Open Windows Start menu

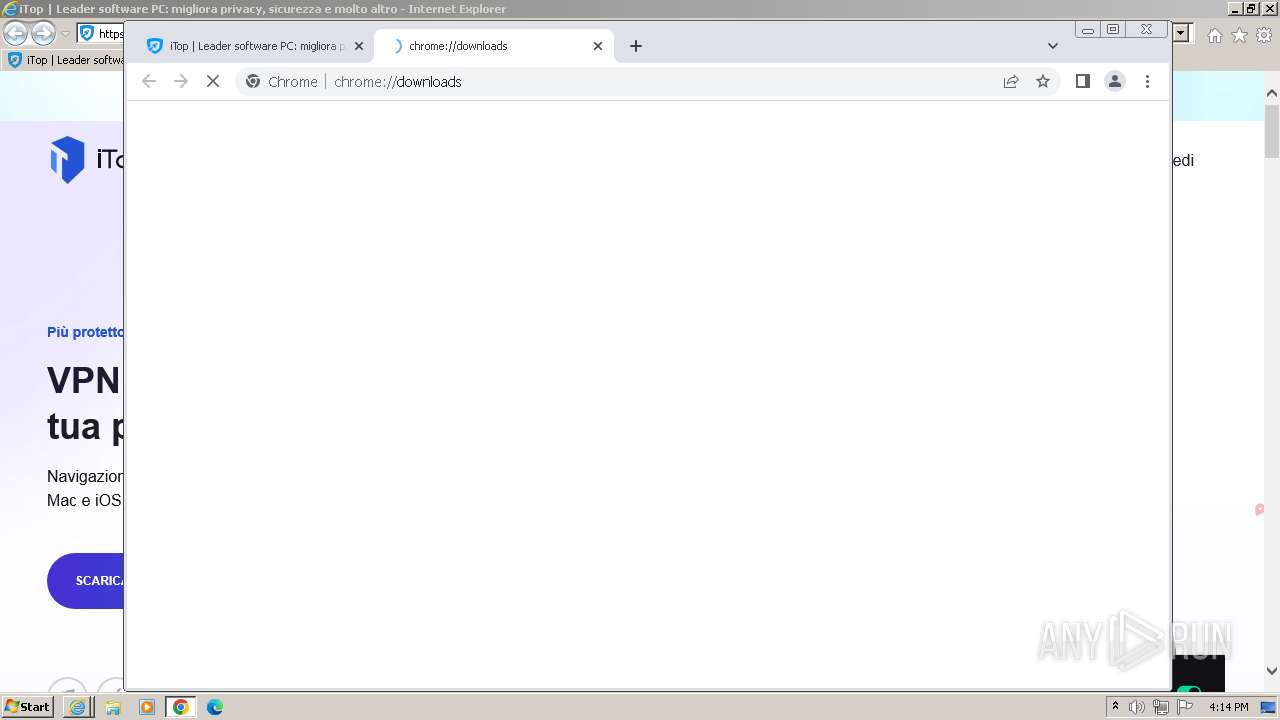click(27, 707)
